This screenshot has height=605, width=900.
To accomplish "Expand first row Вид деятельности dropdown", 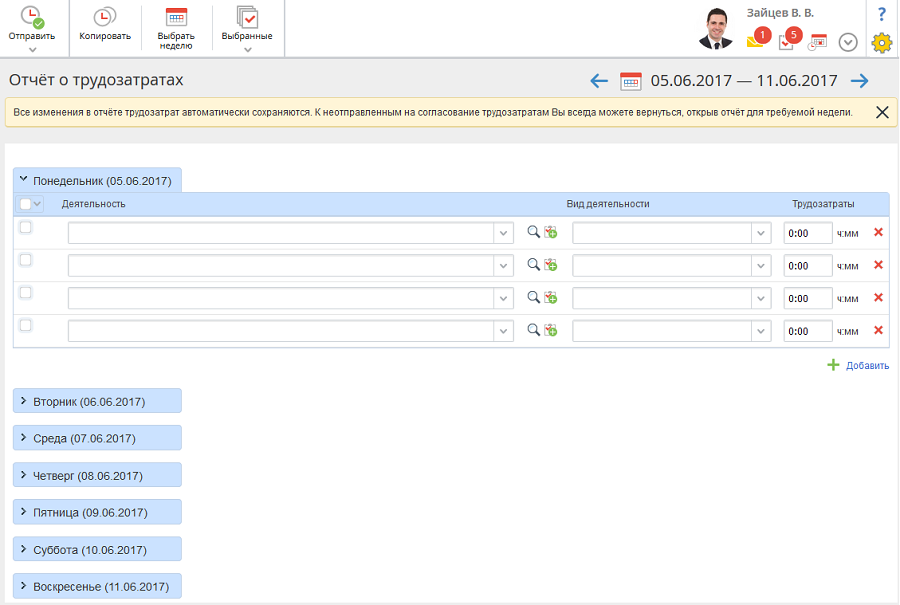I will click(761, 233).
